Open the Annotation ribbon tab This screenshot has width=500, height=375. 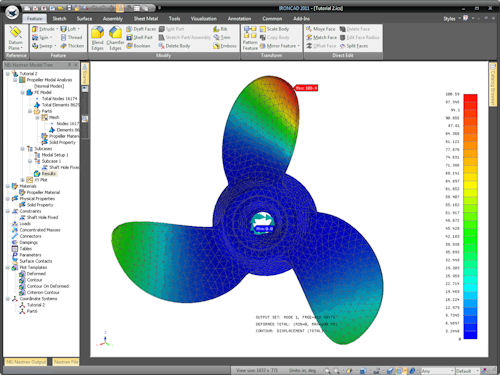239,19
